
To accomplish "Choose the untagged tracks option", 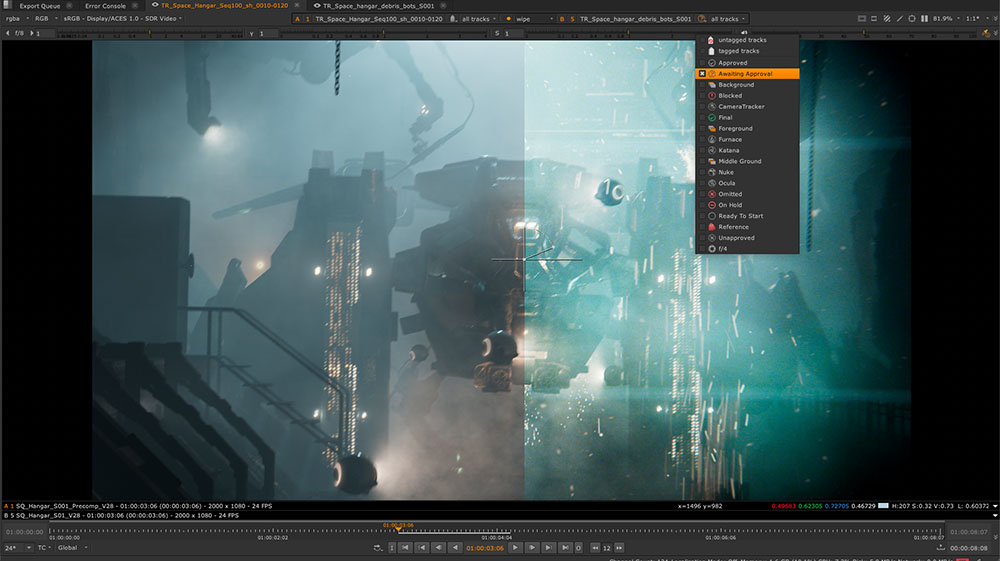I will 742,40.
